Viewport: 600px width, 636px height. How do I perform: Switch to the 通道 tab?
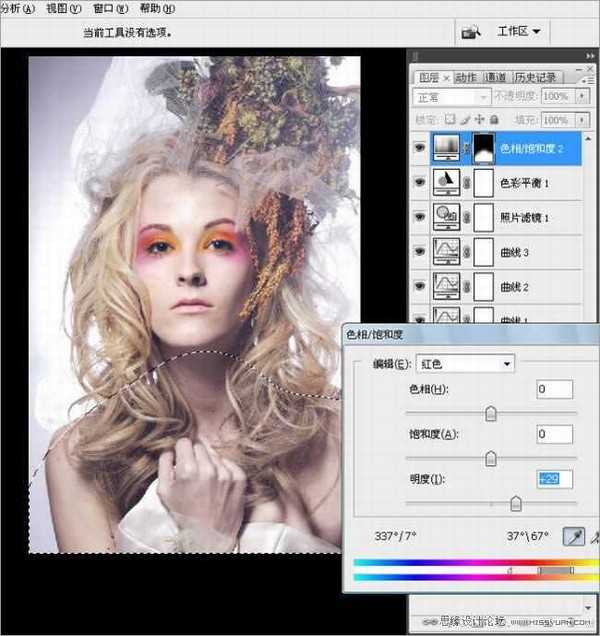coord(495,77)
